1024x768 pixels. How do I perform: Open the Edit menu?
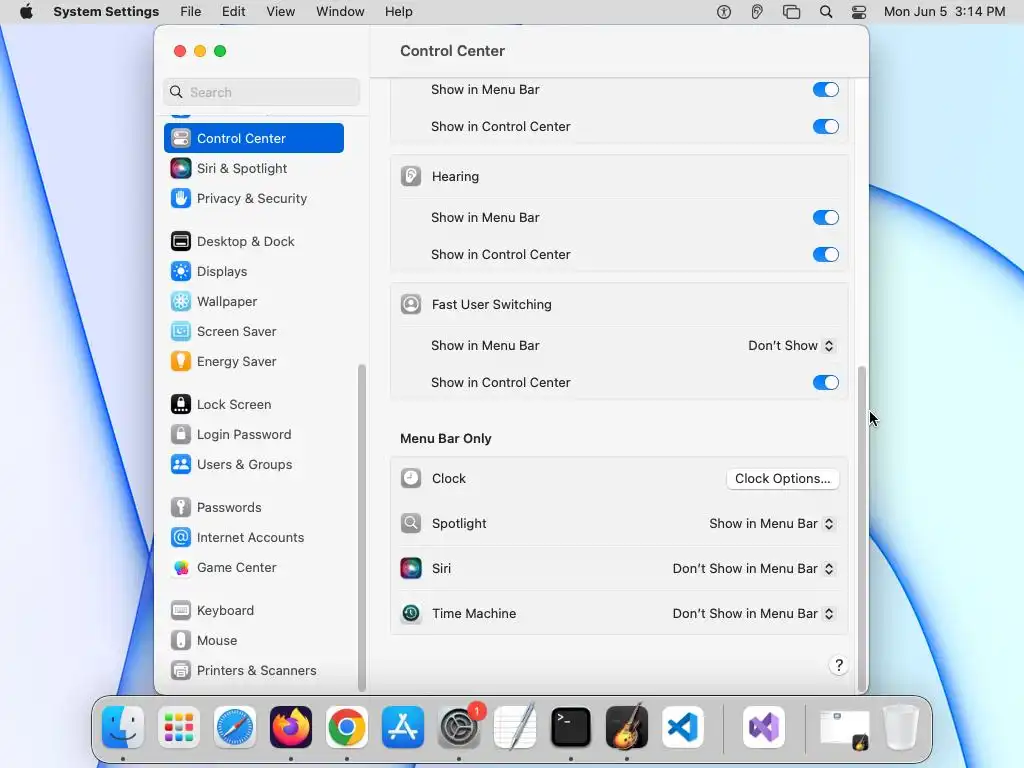[x=233, y=12]
